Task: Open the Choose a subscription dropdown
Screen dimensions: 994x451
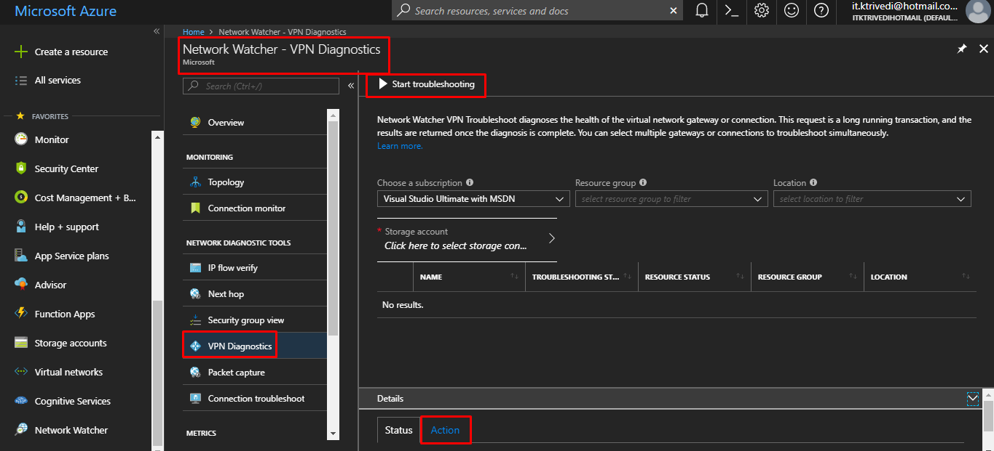Action: (x=473, y=199)
